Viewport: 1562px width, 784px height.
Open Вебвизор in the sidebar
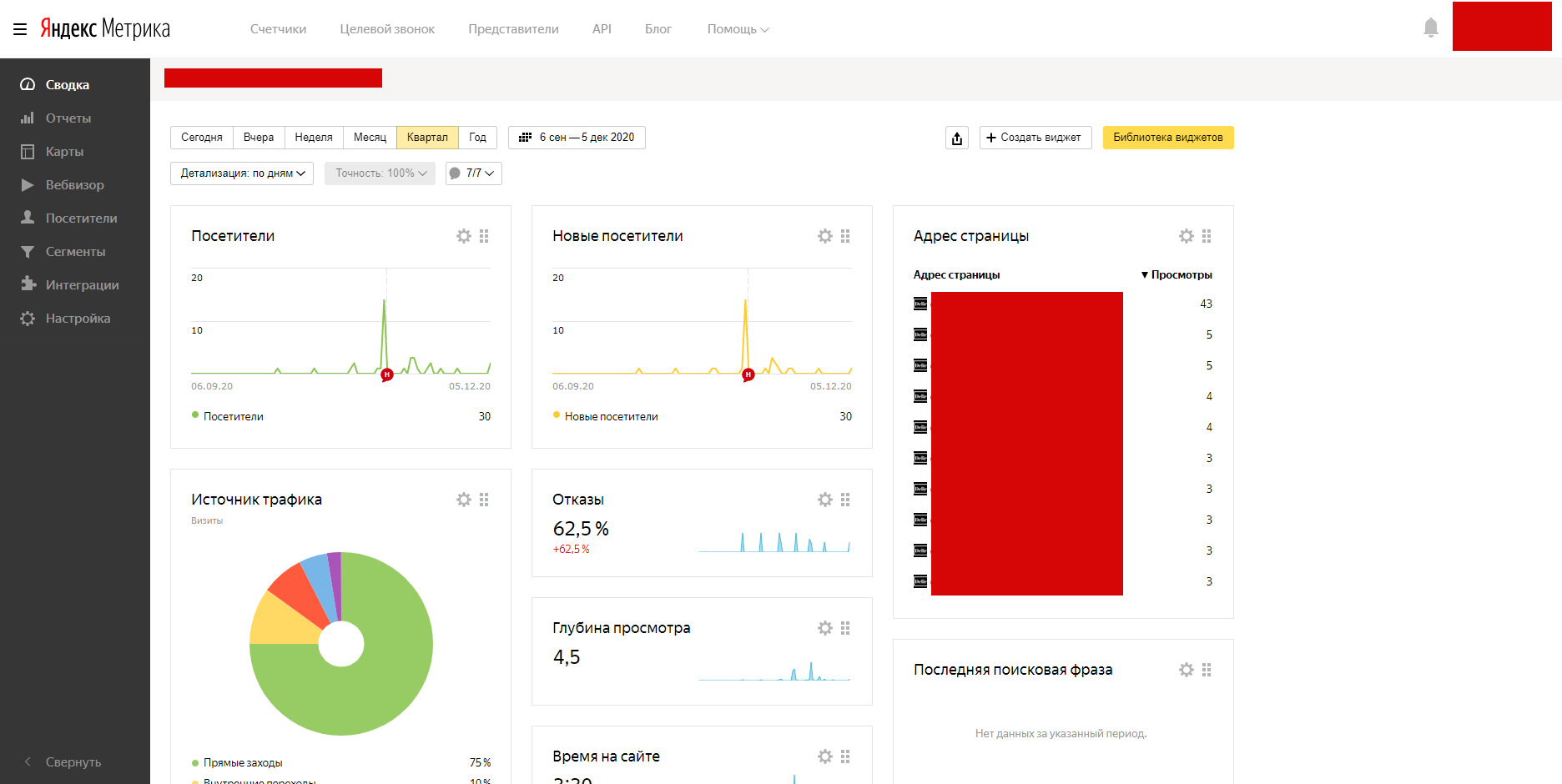(74, 185)
